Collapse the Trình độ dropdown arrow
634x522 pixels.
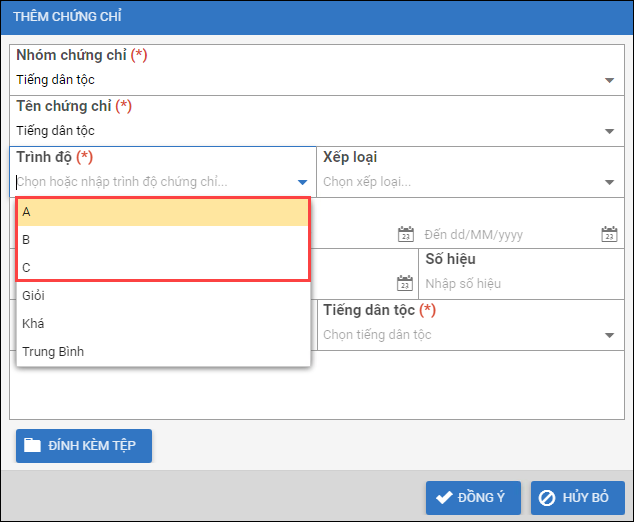click(x=302, y=182)
